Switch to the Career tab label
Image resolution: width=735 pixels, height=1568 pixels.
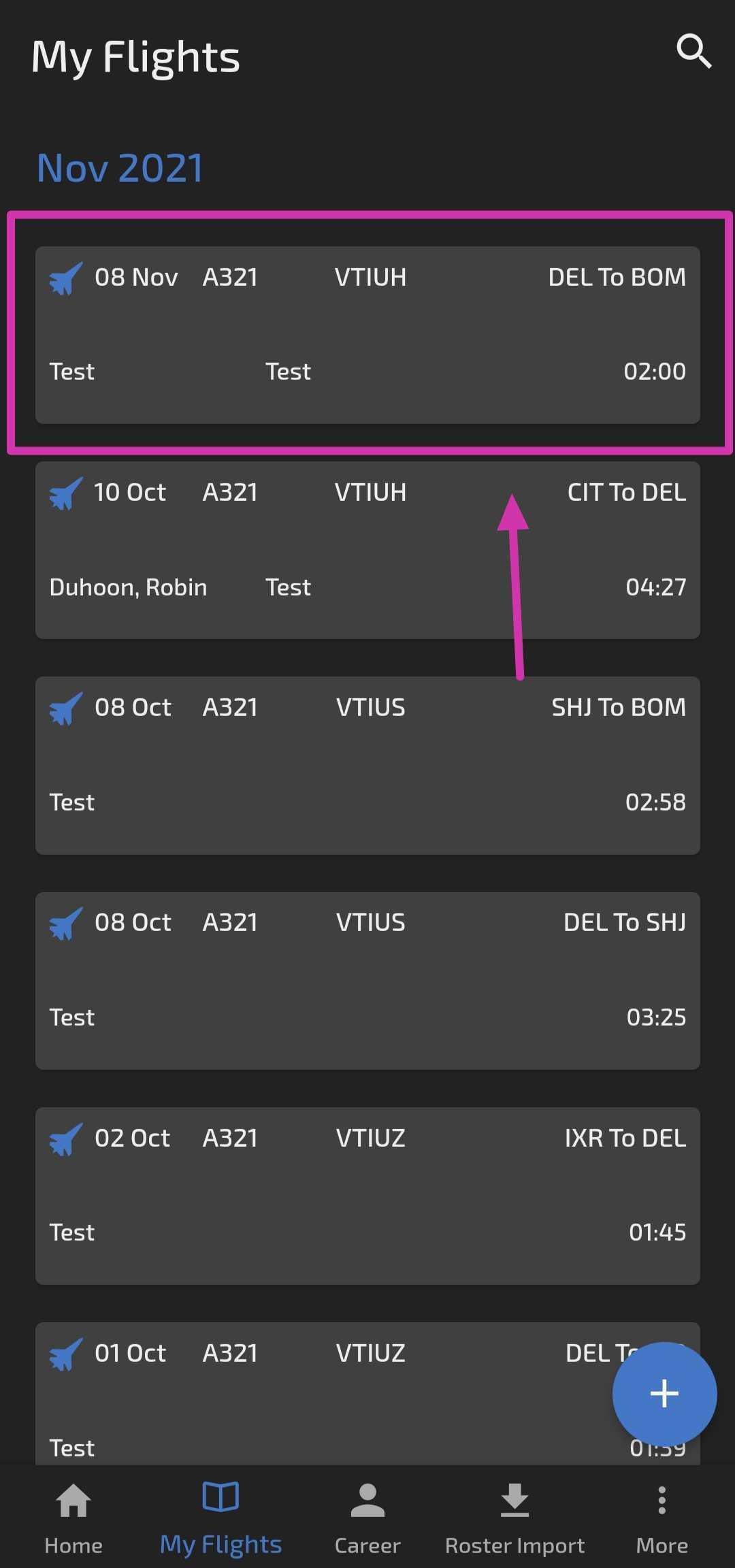[367, 1546]
